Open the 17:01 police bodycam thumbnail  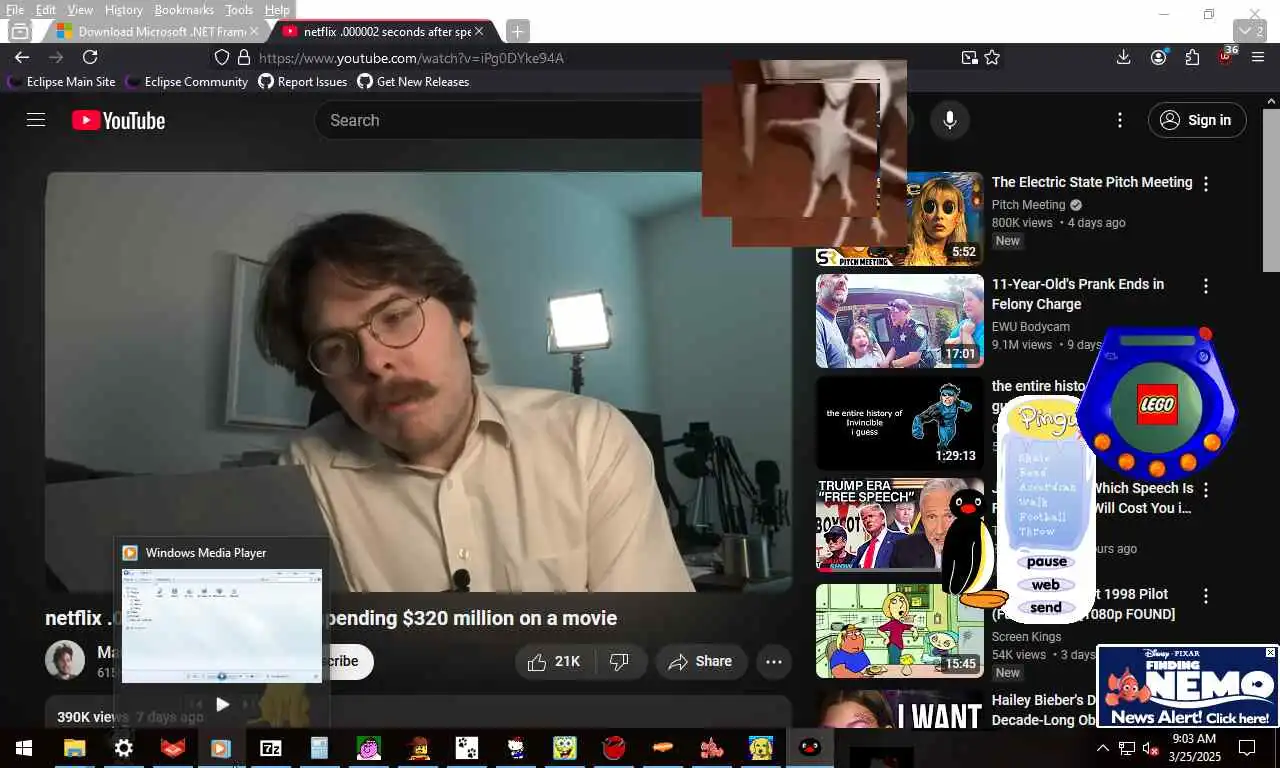pos(899,321)
